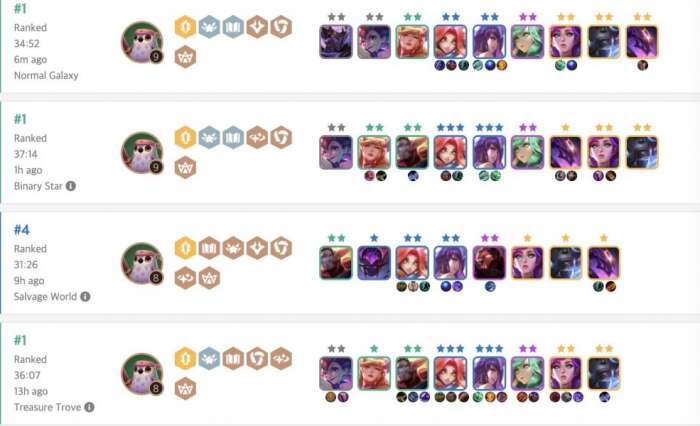Select the Treasure Trove galaxy label
The height and width of the screenshot is (426, 700).
(x=47, y=407)
